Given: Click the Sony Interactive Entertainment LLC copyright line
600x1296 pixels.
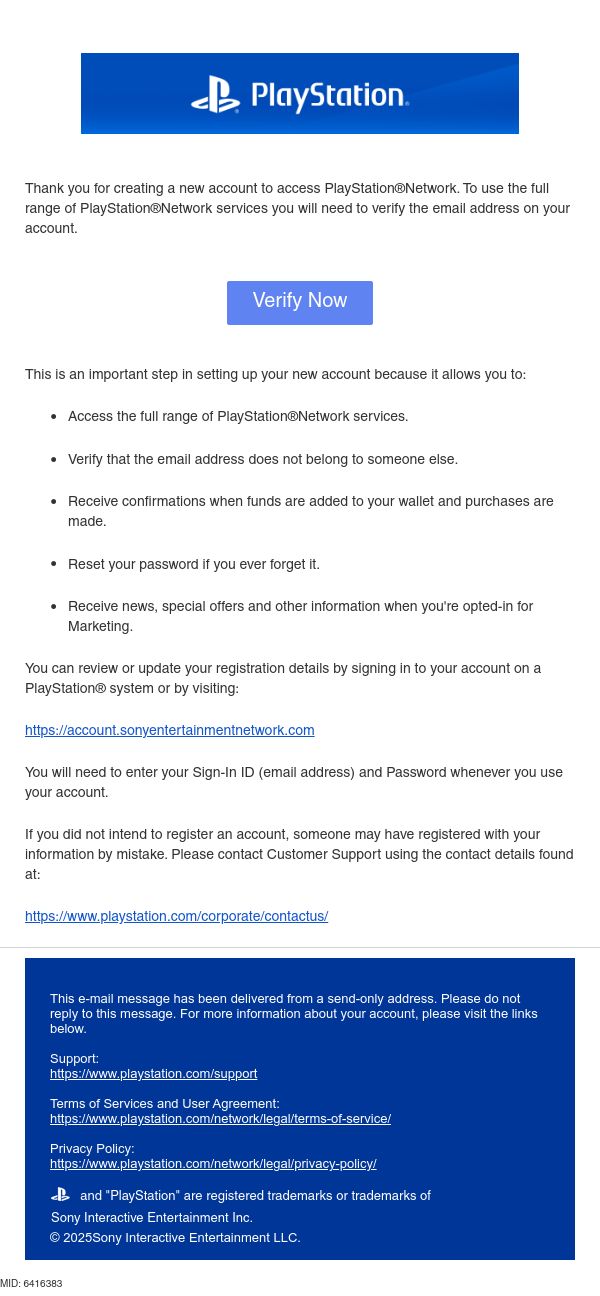Looking at the screenshot, I should 175,1238.
